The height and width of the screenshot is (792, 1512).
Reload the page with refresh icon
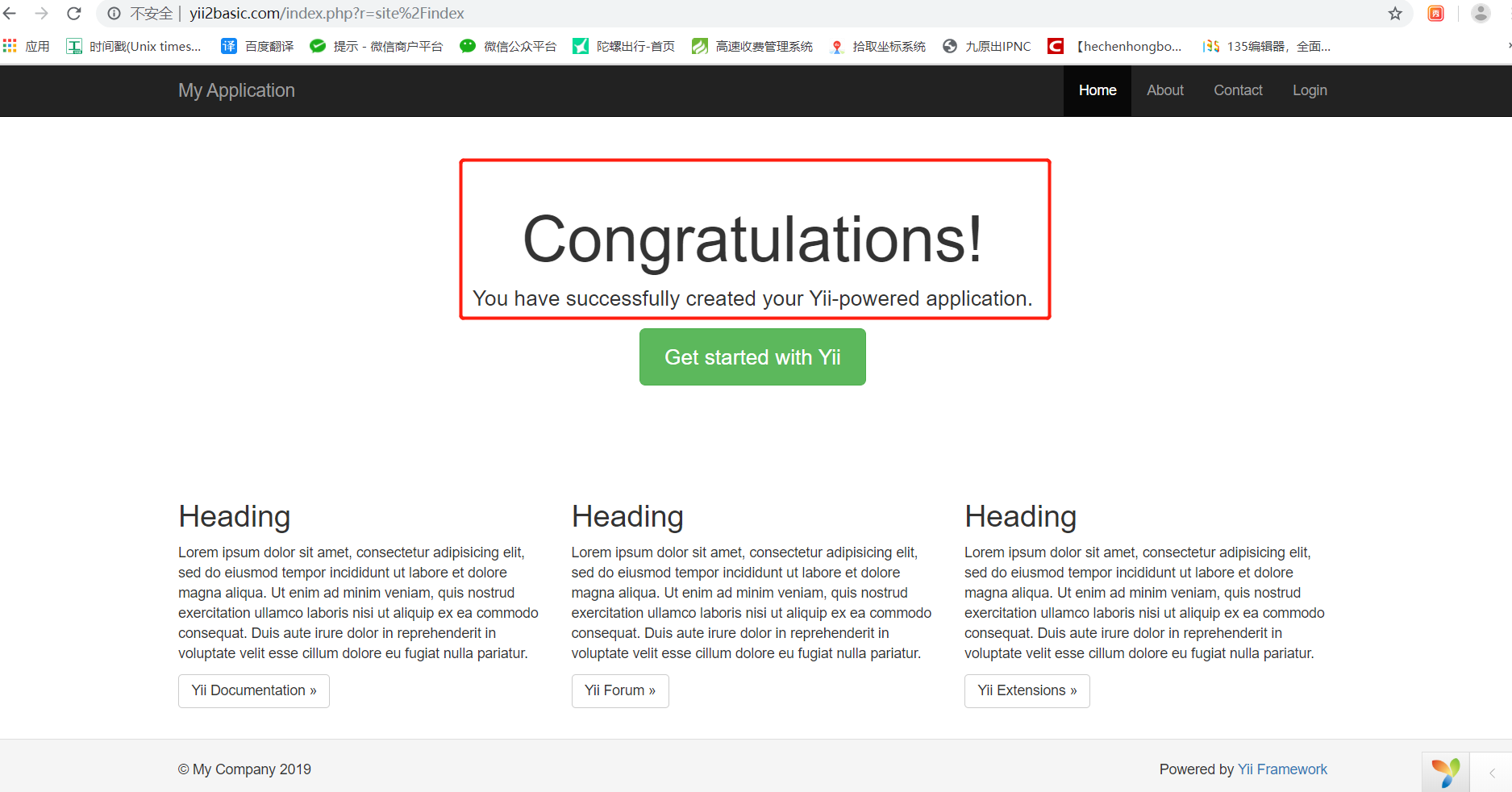tap(74, 14)
